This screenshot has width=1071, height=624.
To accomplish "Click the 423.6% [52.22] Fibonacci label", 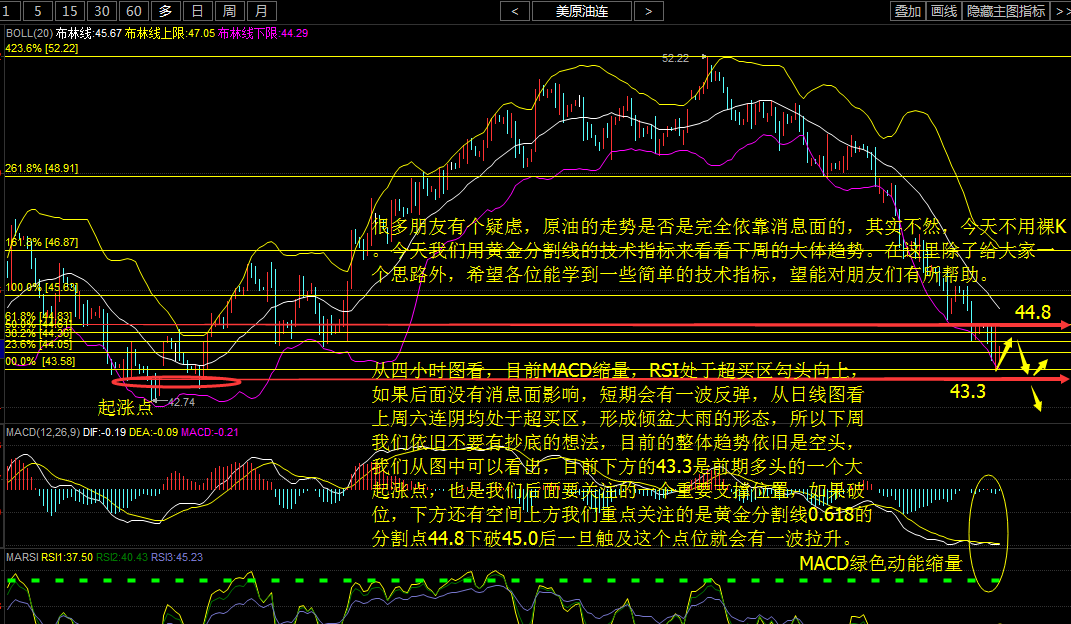I will tap(42, 48).
